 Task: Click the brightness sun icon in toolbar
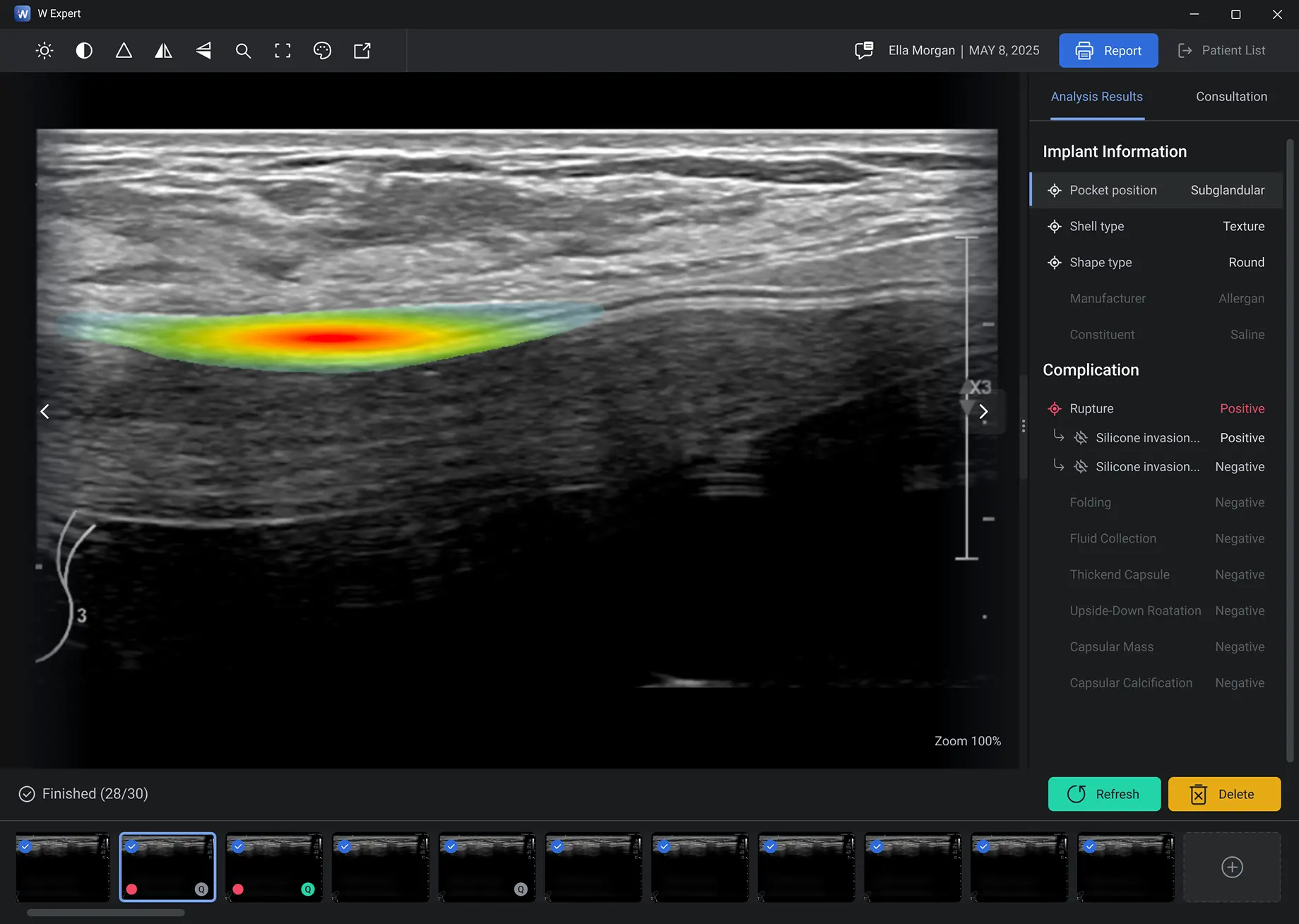(x=45, y=51)
